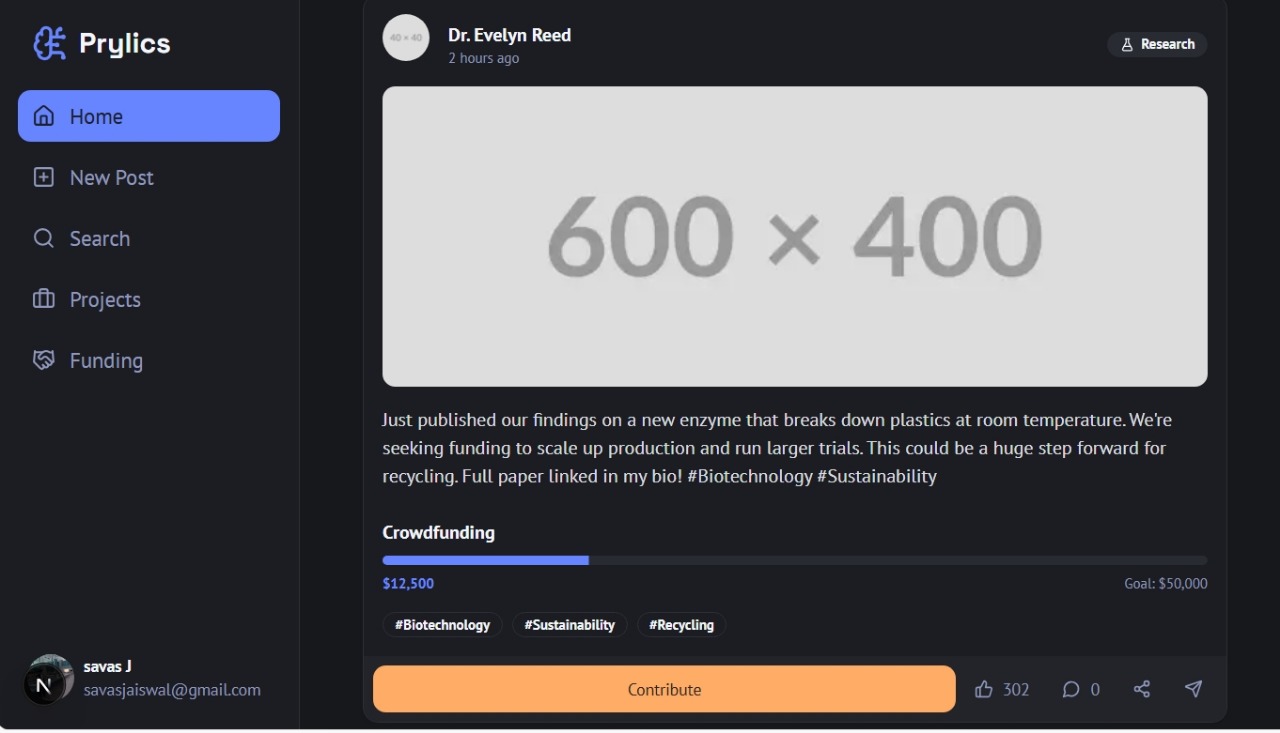Click the Home house icon

(x=44, y=116)
